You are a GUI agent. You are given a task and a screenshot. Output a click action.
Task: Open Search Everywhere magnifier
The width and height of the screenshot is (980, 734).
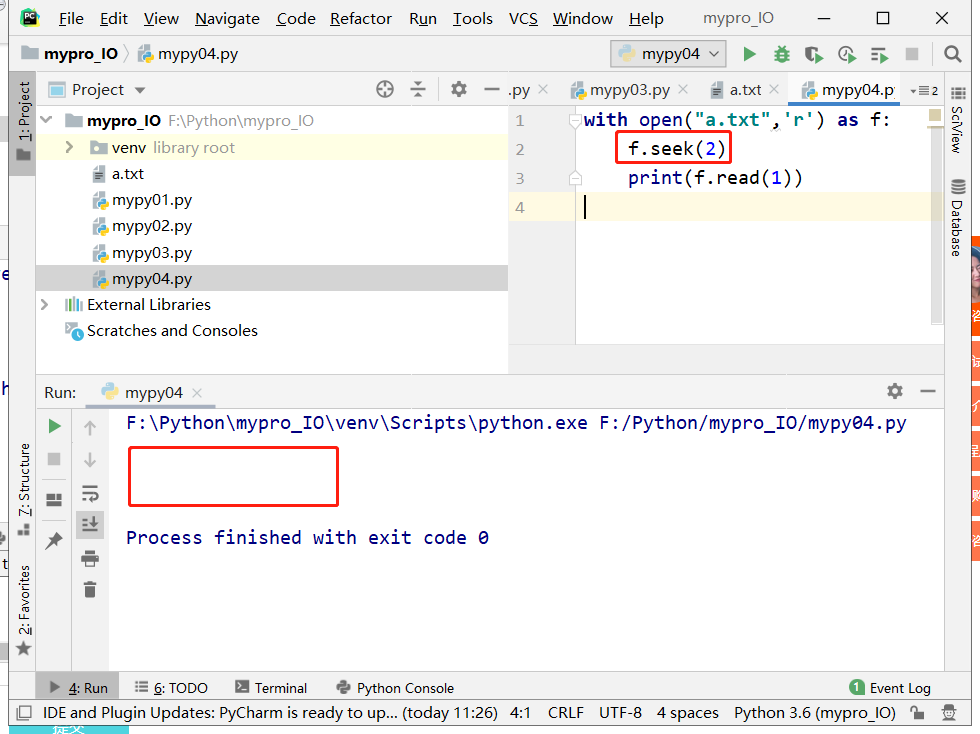pos(952,54)
